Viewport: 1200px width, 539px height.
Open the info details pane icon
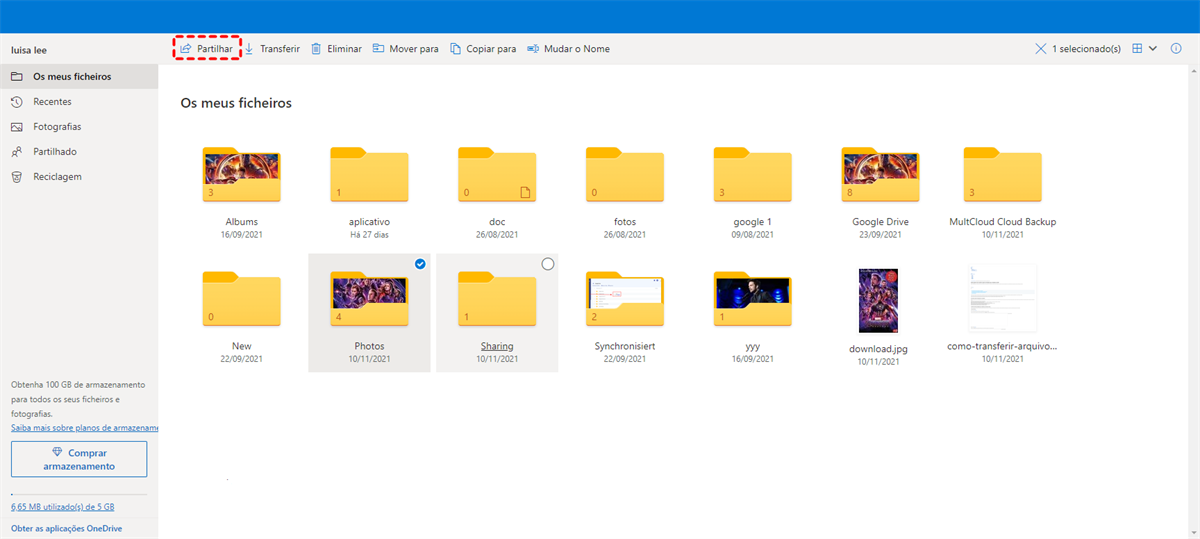[1175, 48]
